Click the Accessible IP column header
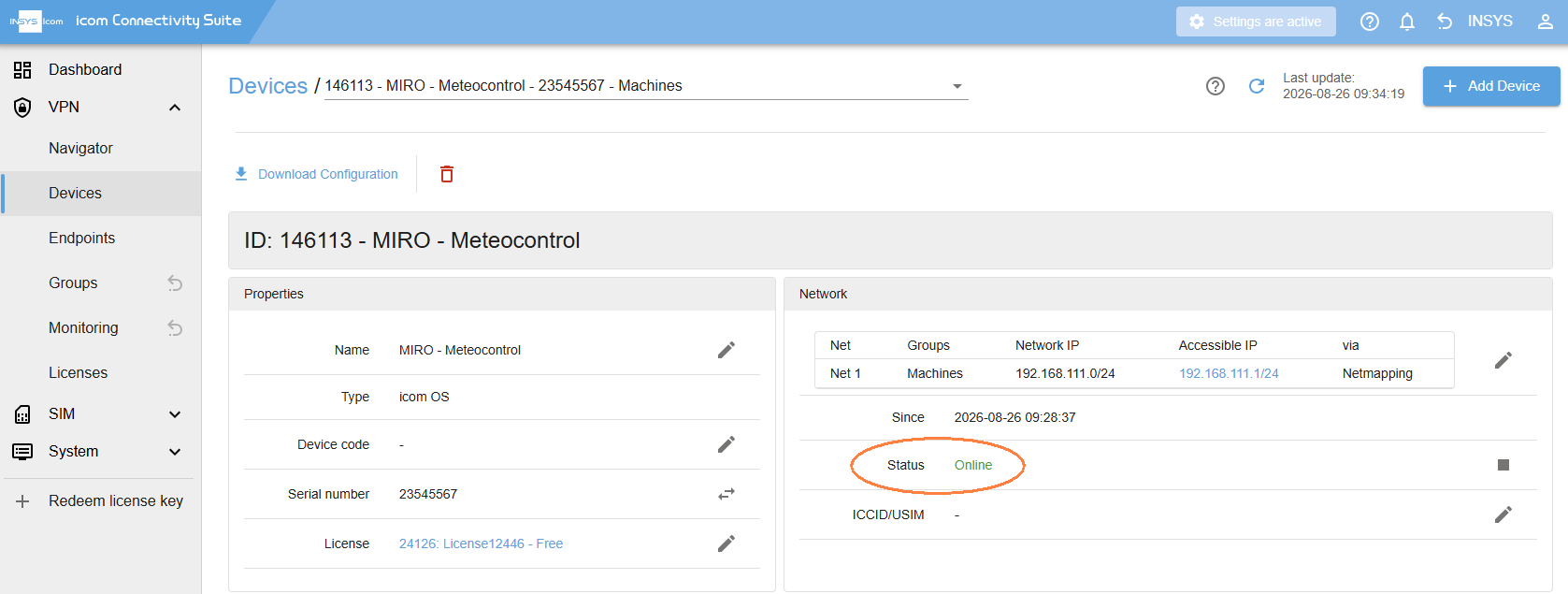 (1217, 345)
